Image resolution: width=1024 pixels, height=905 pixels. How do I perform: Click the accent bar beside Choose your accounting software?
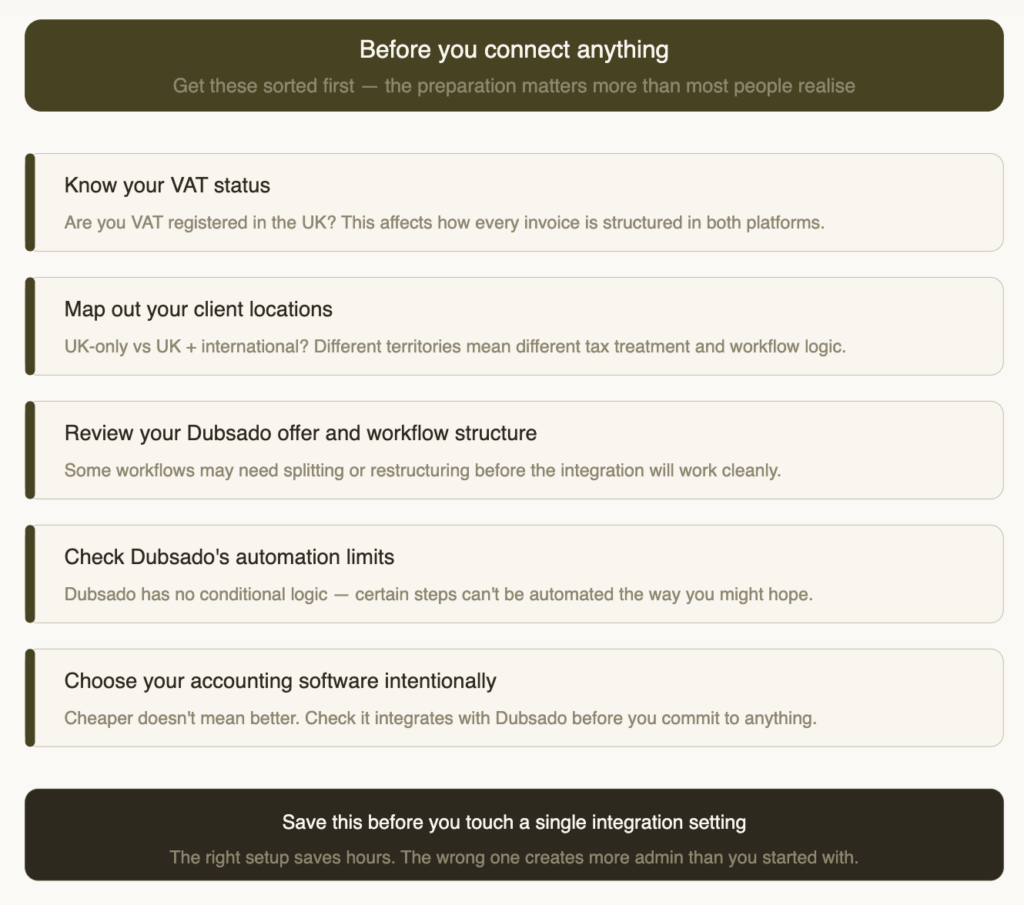[30, 698]
